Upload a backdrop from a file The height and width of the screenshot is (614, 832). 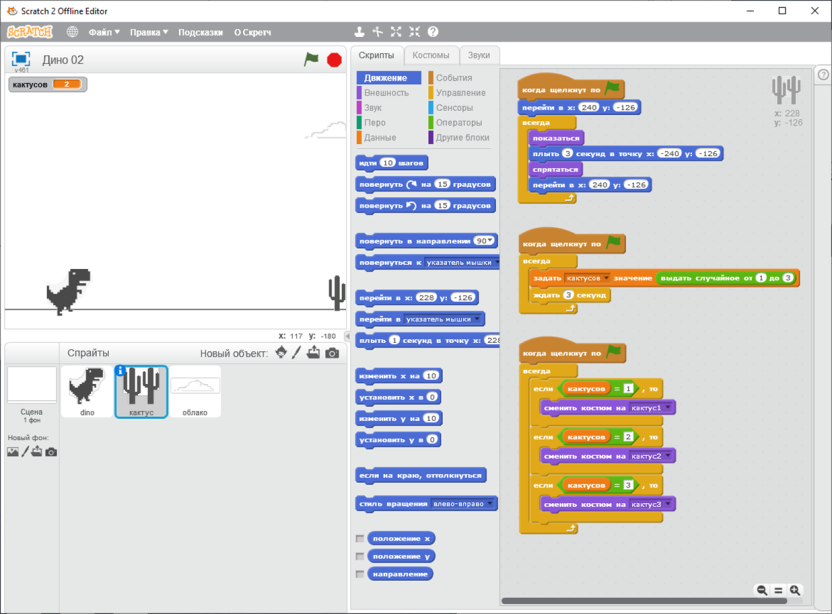pos(37,452)
